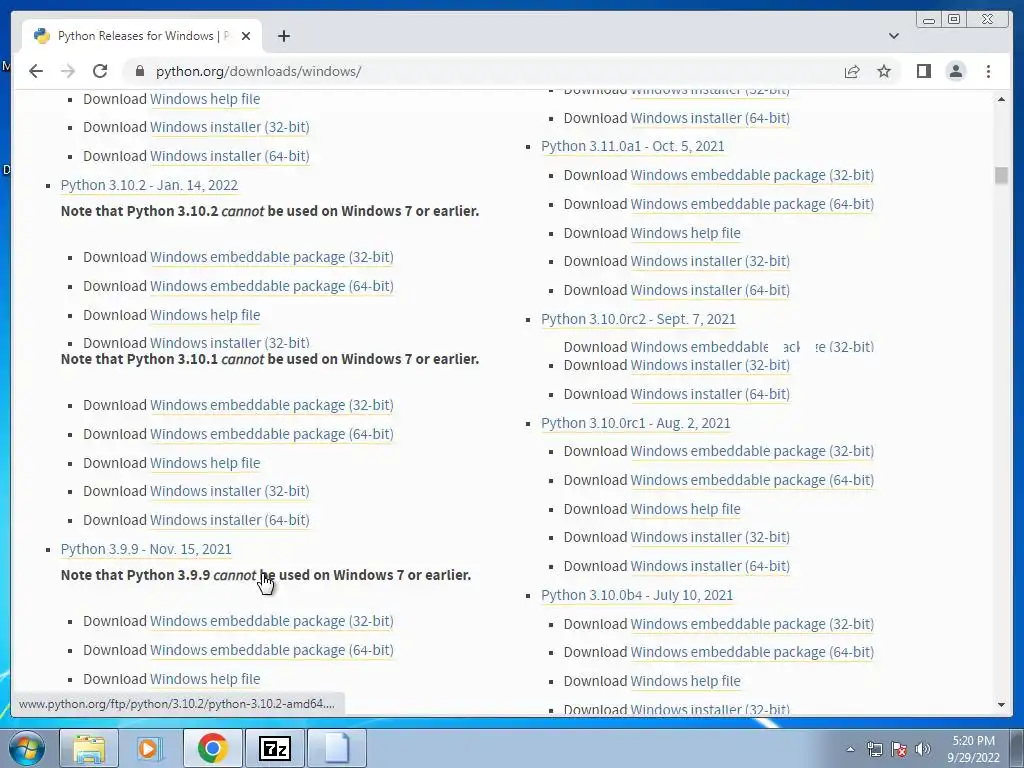The width and height of the screenshot is (1024, 768).
Task: Open the Windows Start menu
Action: tap(27, 748)
